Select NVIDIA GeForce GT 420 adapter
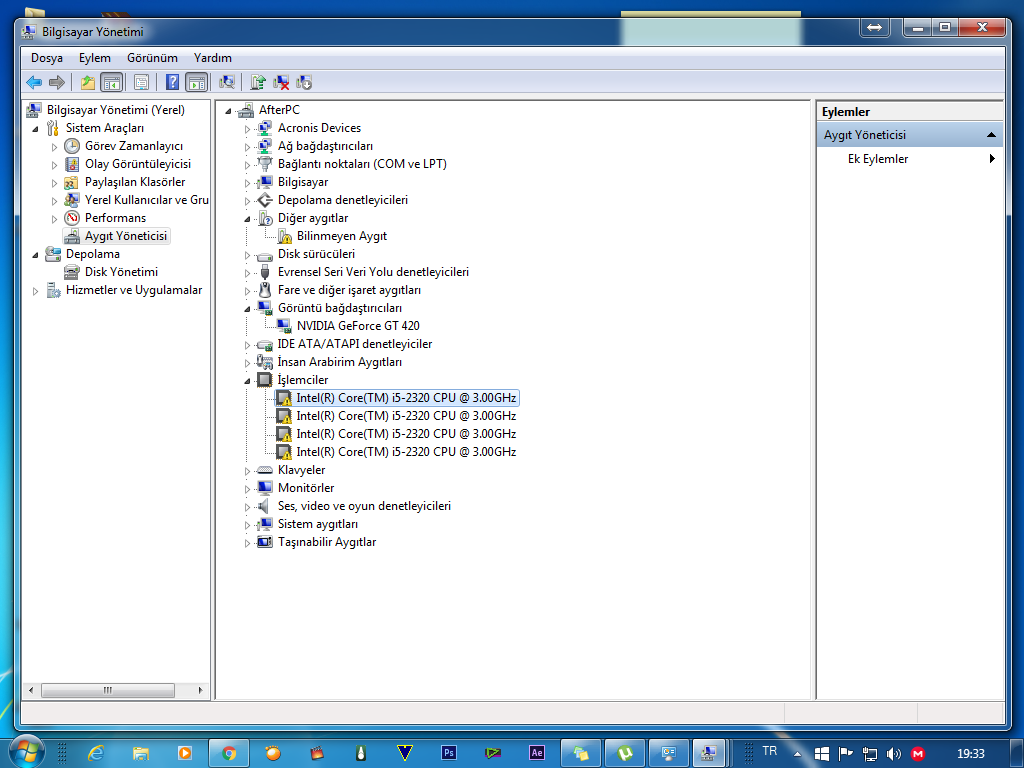 point(358,325)
